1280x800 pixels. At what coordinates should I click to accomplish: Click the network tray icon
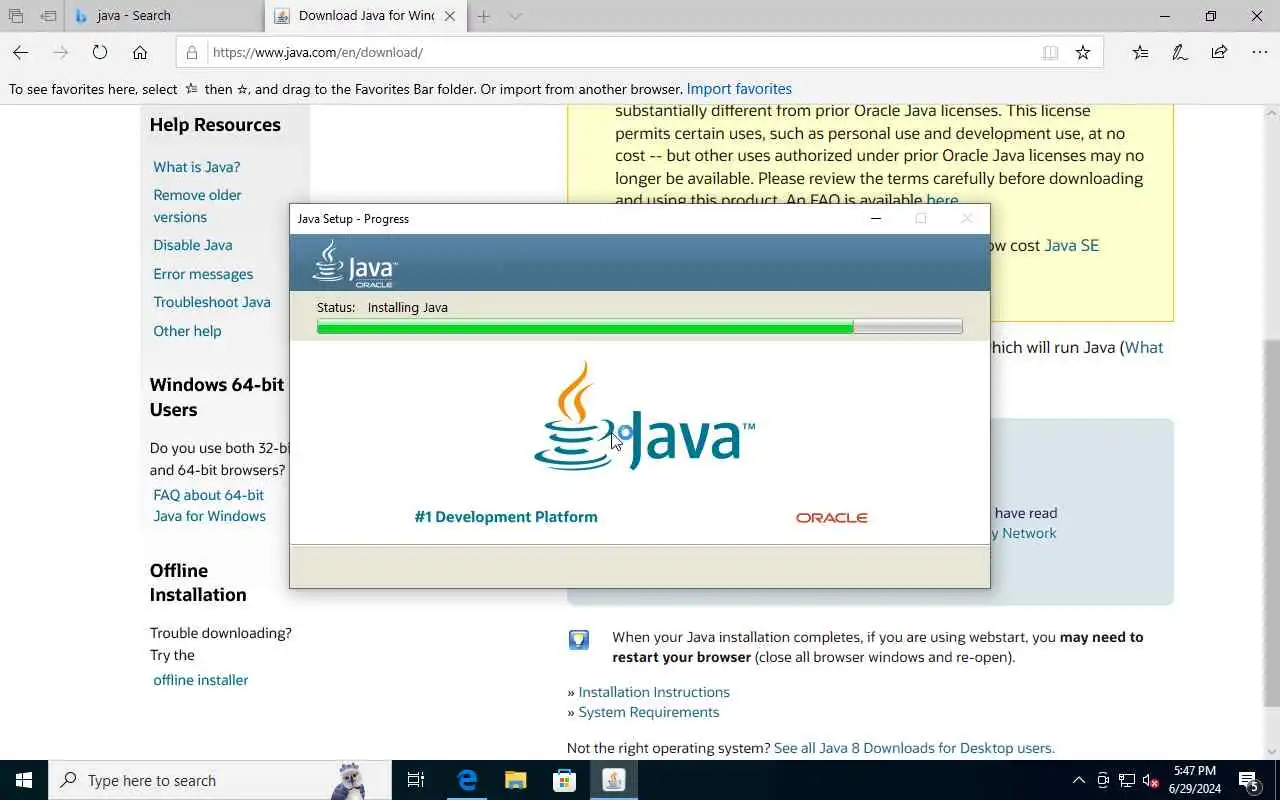tap(1127, 780)
